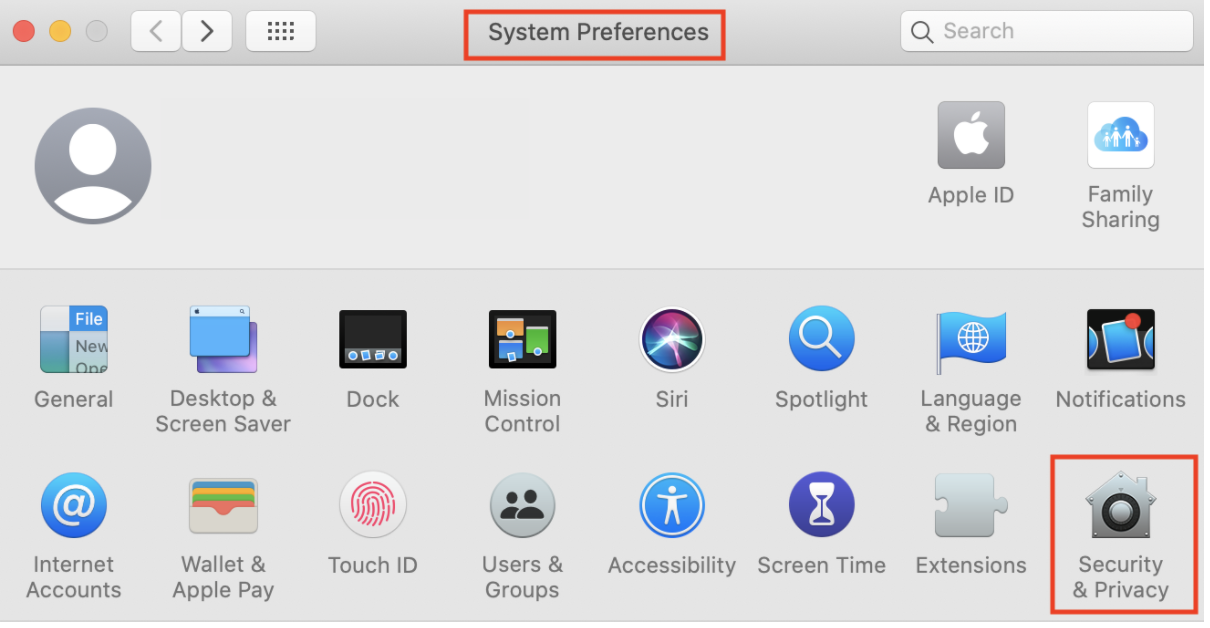1210x628 pixels.
Task: Open Touch ID settings
Action: pyautogui.click(x=373, y=507)
